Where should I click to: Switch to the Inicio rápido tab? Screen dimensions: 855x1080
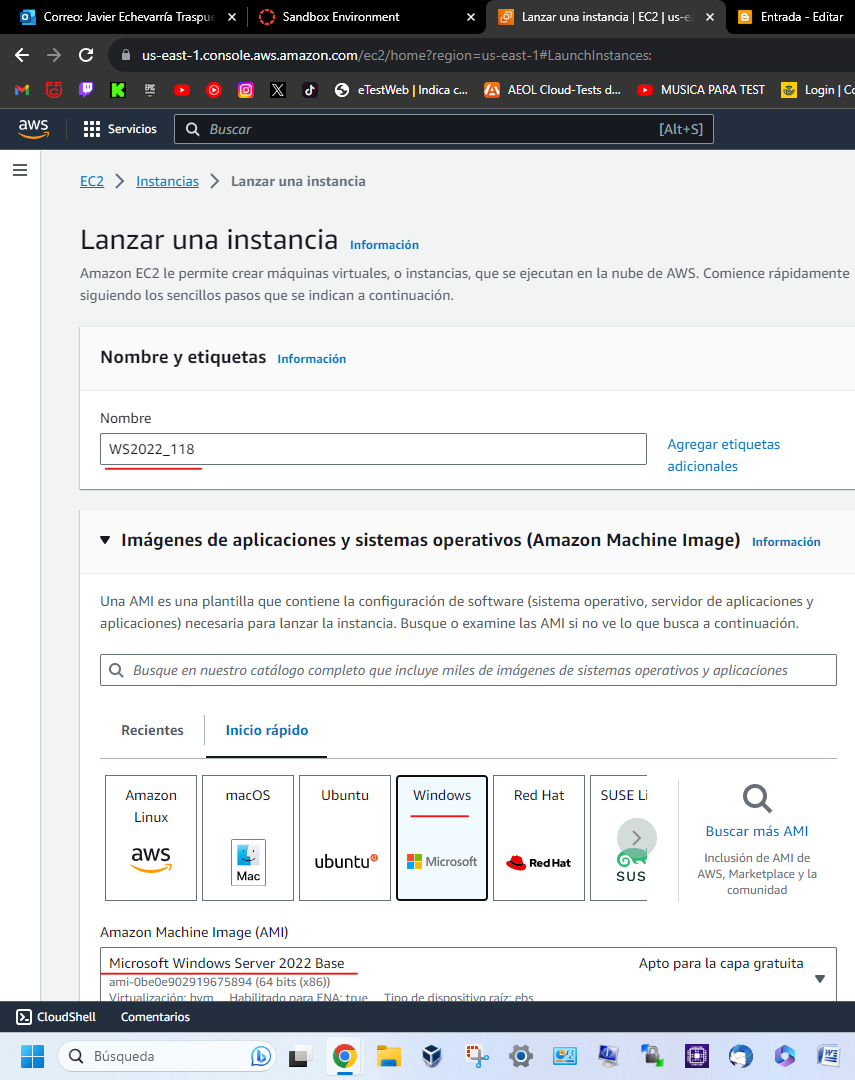(x=267, y=730)
